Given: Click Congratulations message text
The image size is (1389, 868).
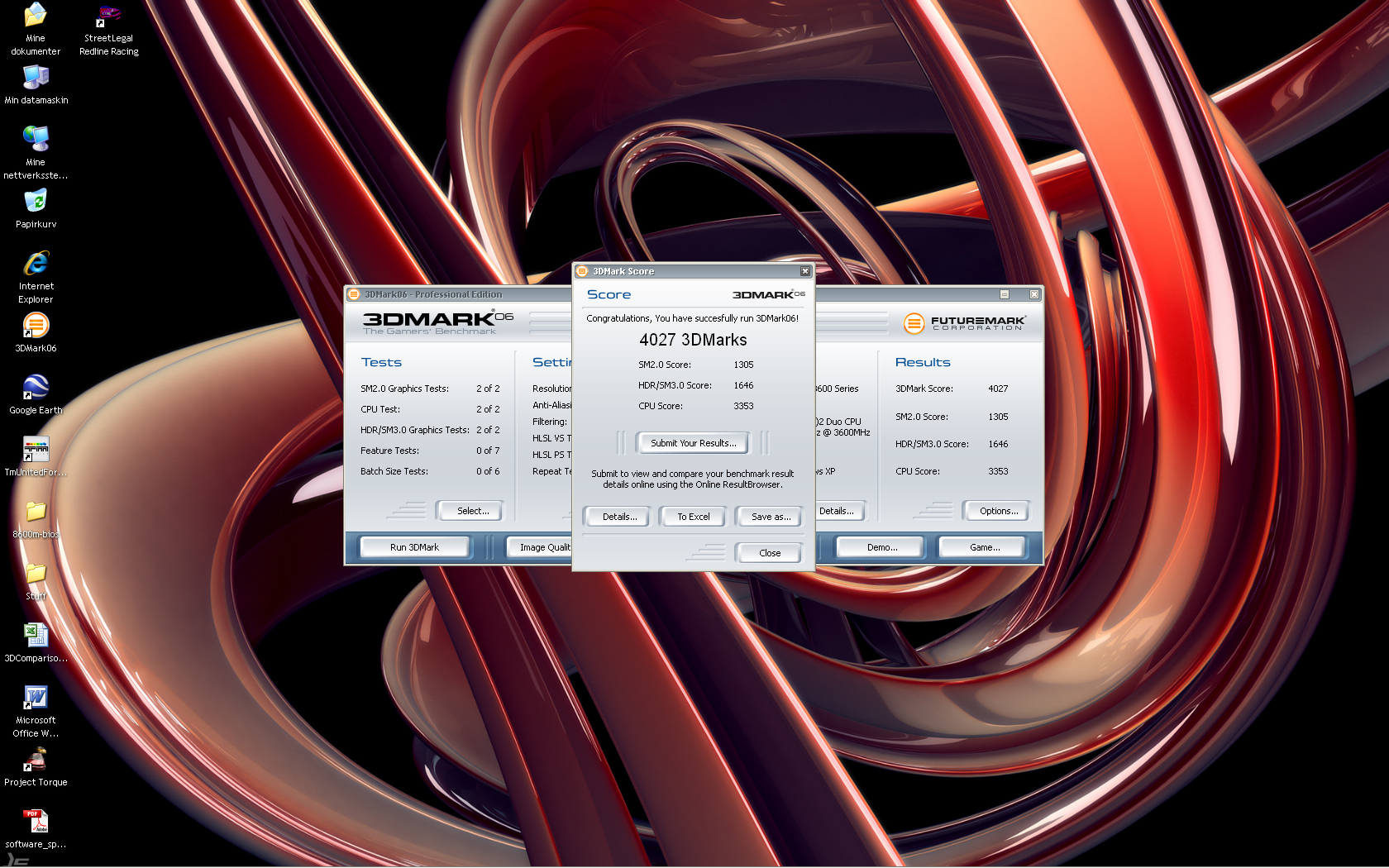Looking at the screenshot, I should tap(692, 318).
